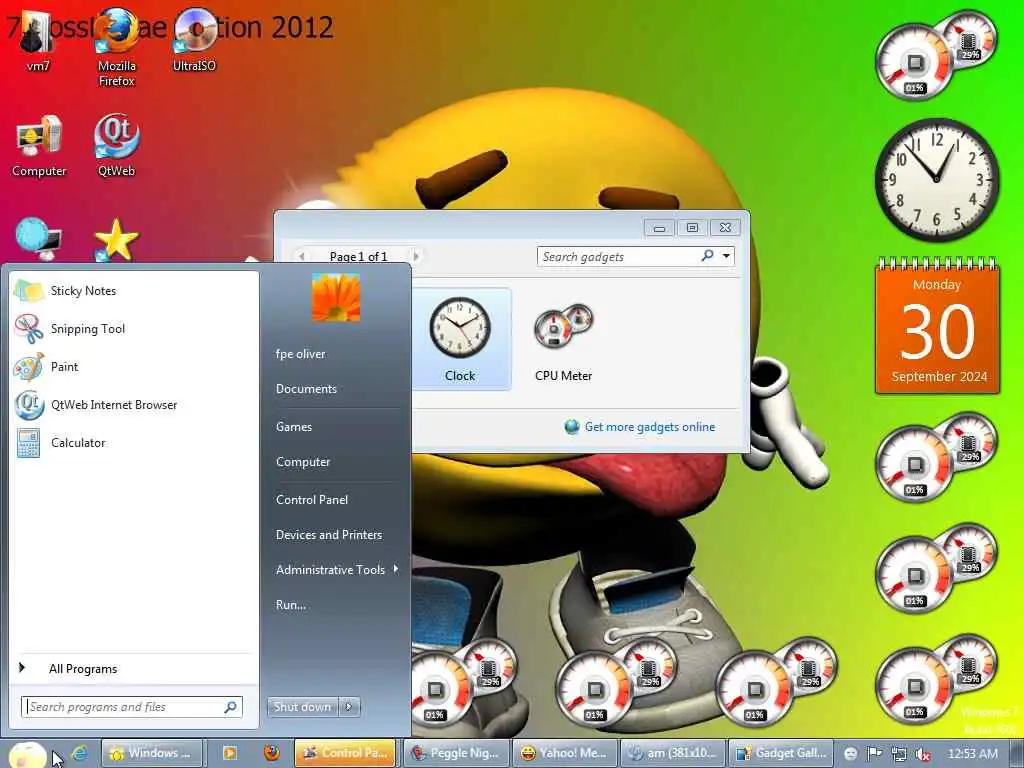1024x768 pixels.
Task: Click the smiley icon in system tray
Action: tap(850, 754)
